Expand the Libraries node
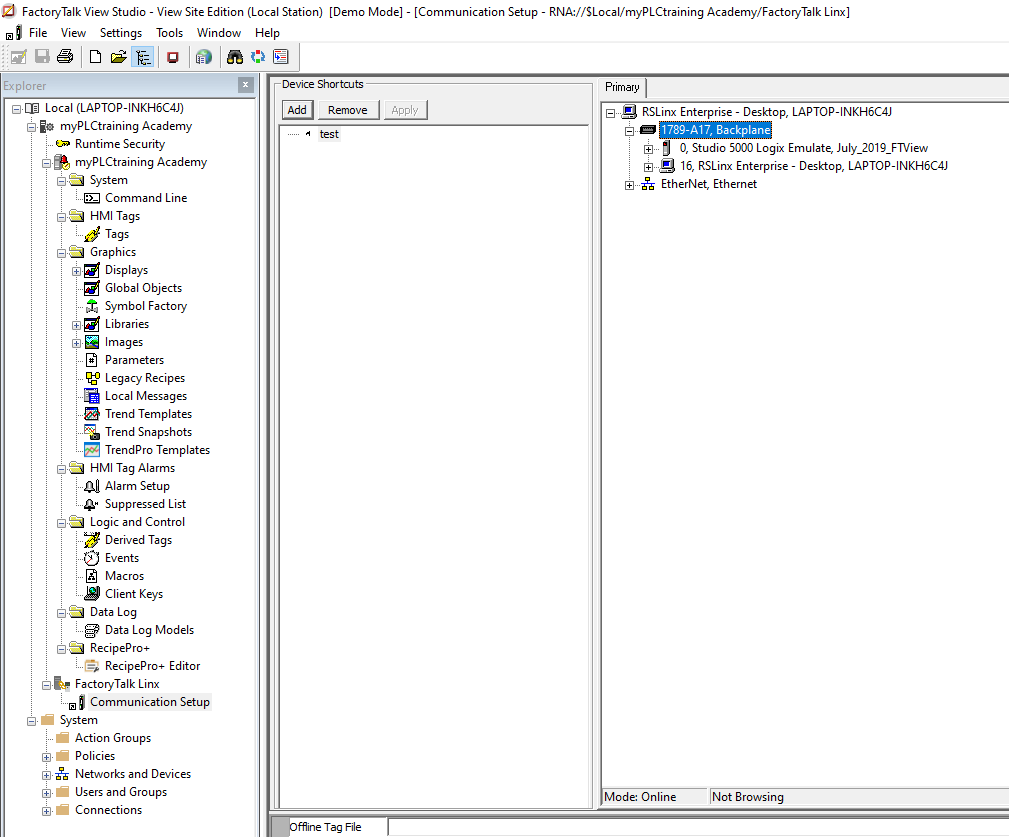Image resolution: width=1009 pixels, height=837 pixels. coord(77,325)
